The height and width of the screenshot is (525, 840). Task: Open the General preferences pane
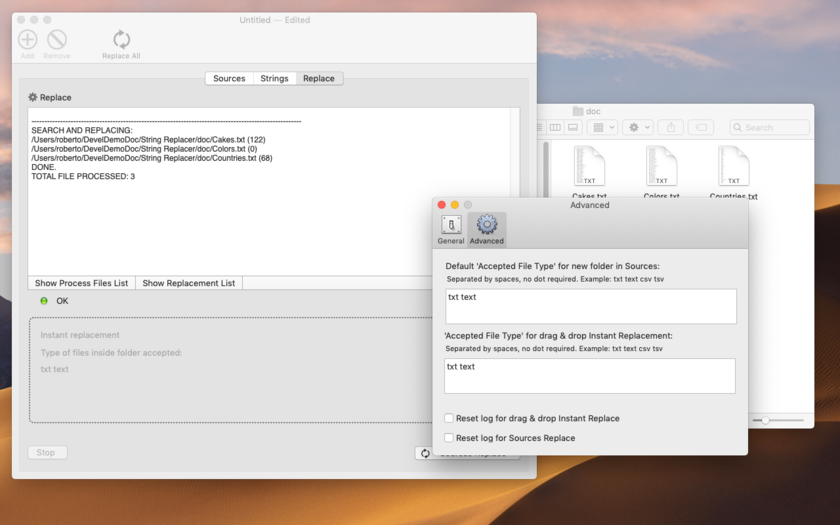(x=451, y=229)
